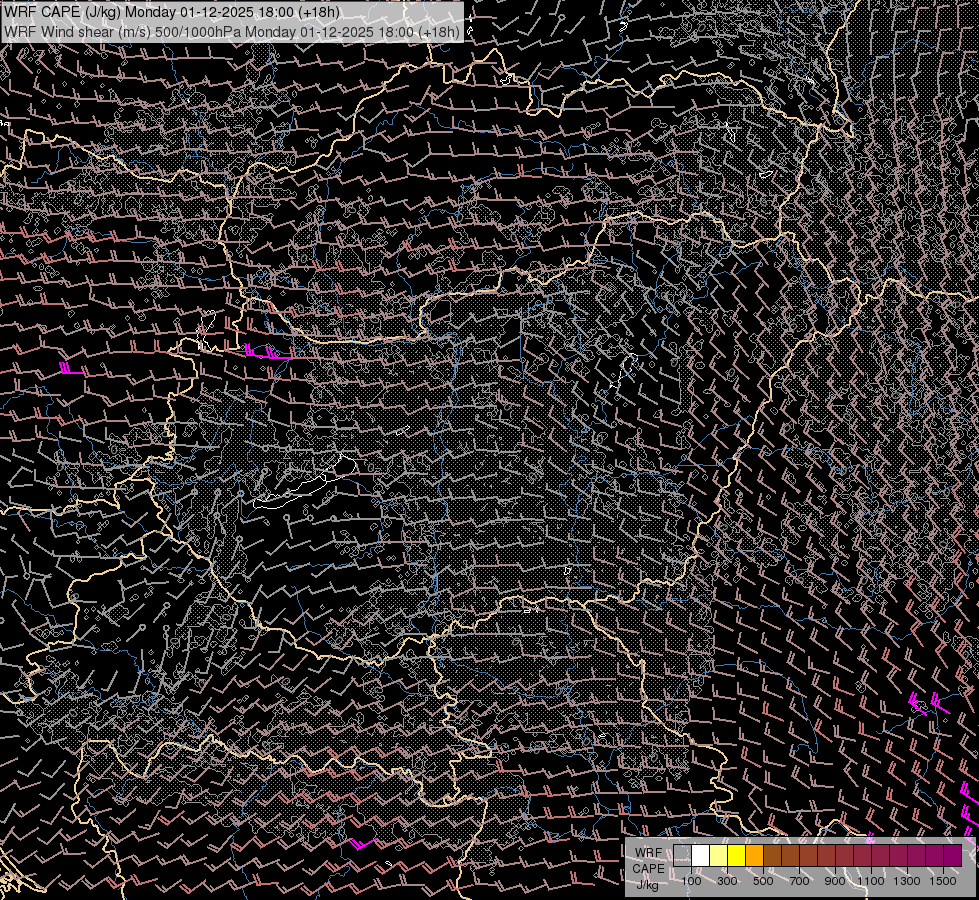The width and height of the screenshot is (979, 900).
Task: Click the rightmost purple 1500 J/kg swatch
Action: [952, 856]
